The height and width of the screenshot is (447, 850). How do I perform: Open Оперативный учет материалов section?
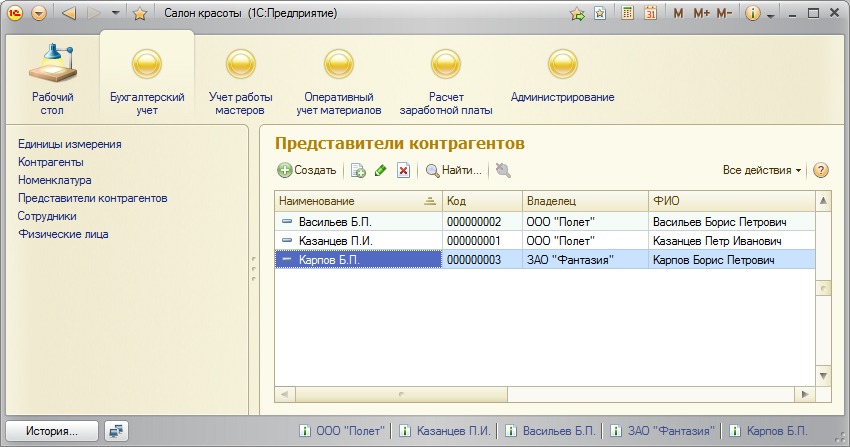[338, 81]
